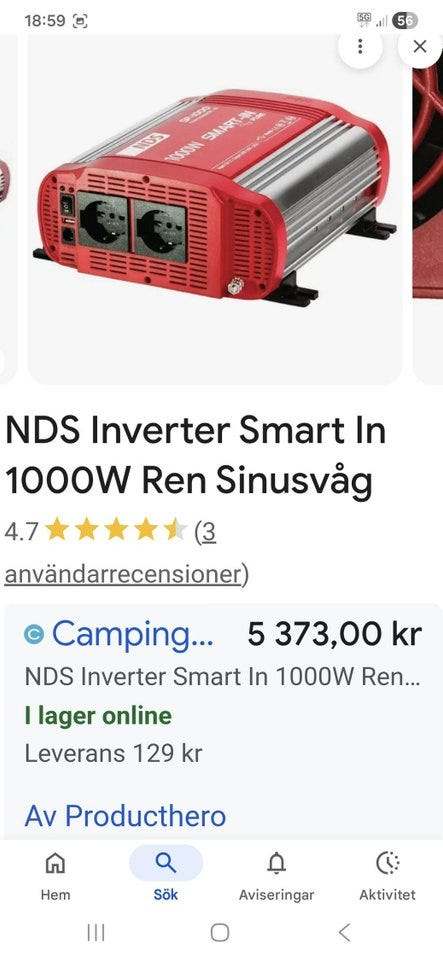Tap the Leverans 129 kr shipping info
The width and height of the screenshot is (443, 960).
[x=113, y=753]
